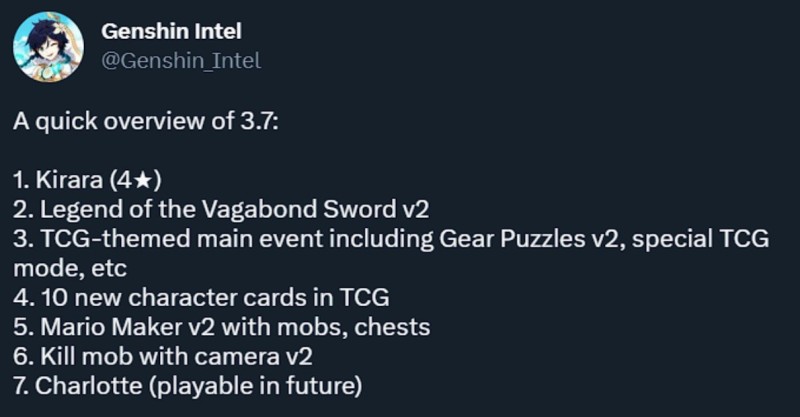Select the text 'A quick overview of 3.7:'

click(x=146, y=121)
